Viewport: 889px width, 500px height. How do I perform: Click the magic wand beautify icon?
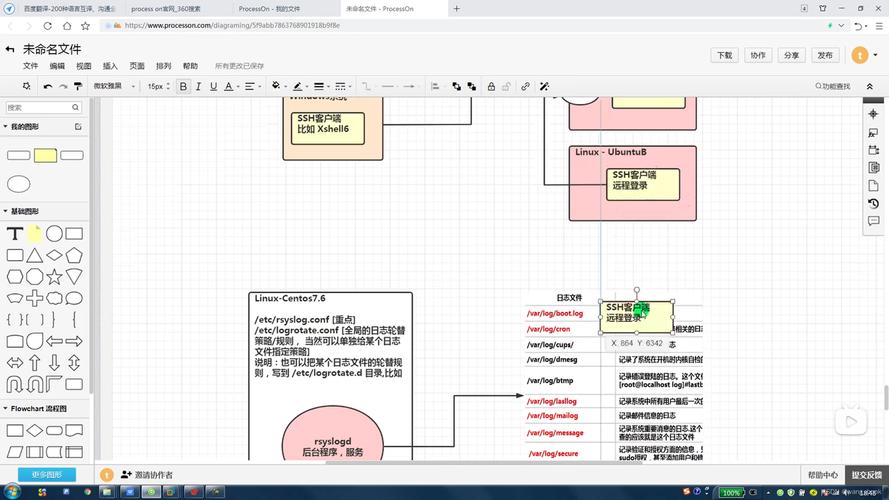(544, 86)
